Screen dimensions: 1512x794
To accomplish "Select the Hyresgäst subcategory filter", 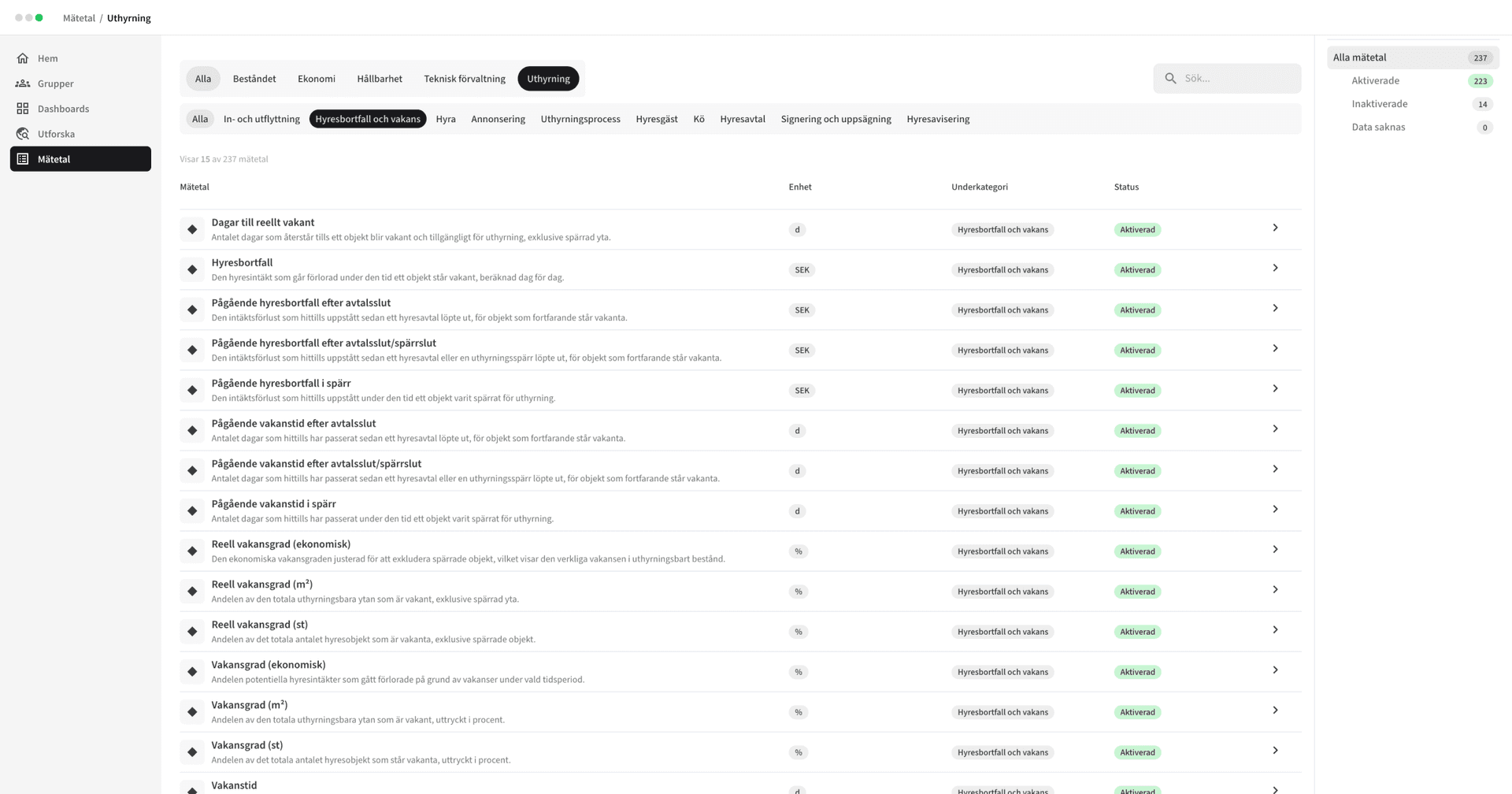I will point(656,118).
